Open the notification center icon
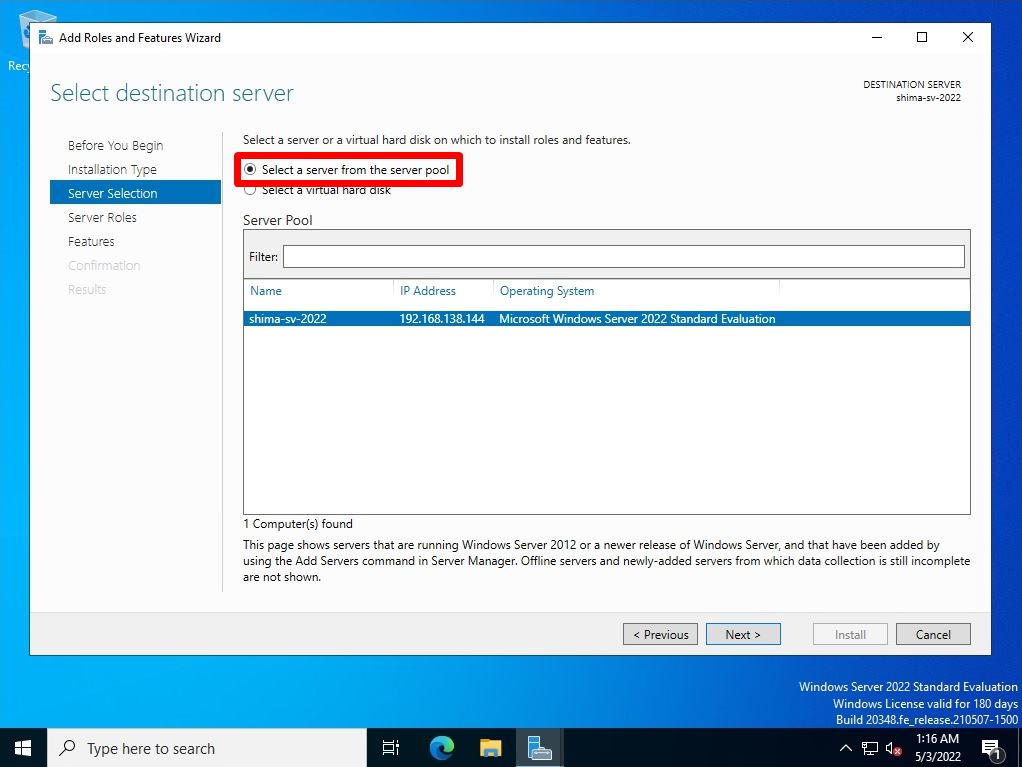The image size is (1022, 767). [991, 749]
